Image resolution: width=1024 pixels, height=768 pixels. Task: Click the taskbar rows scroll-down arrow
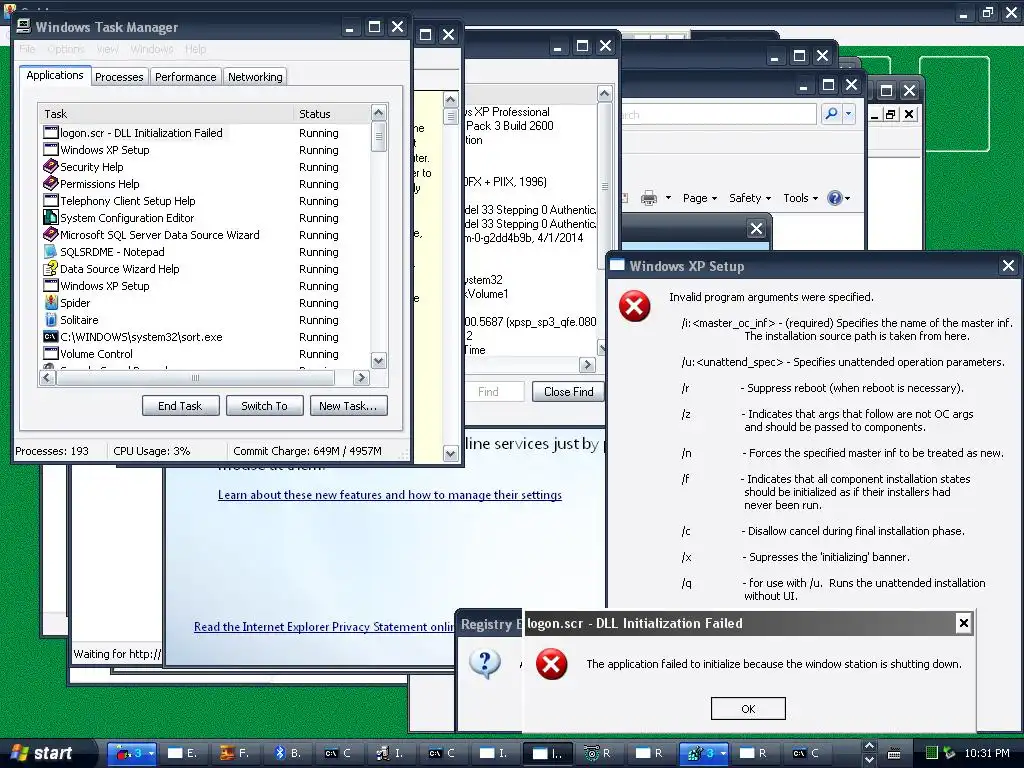pyautogui.click(x=869, y=760)
